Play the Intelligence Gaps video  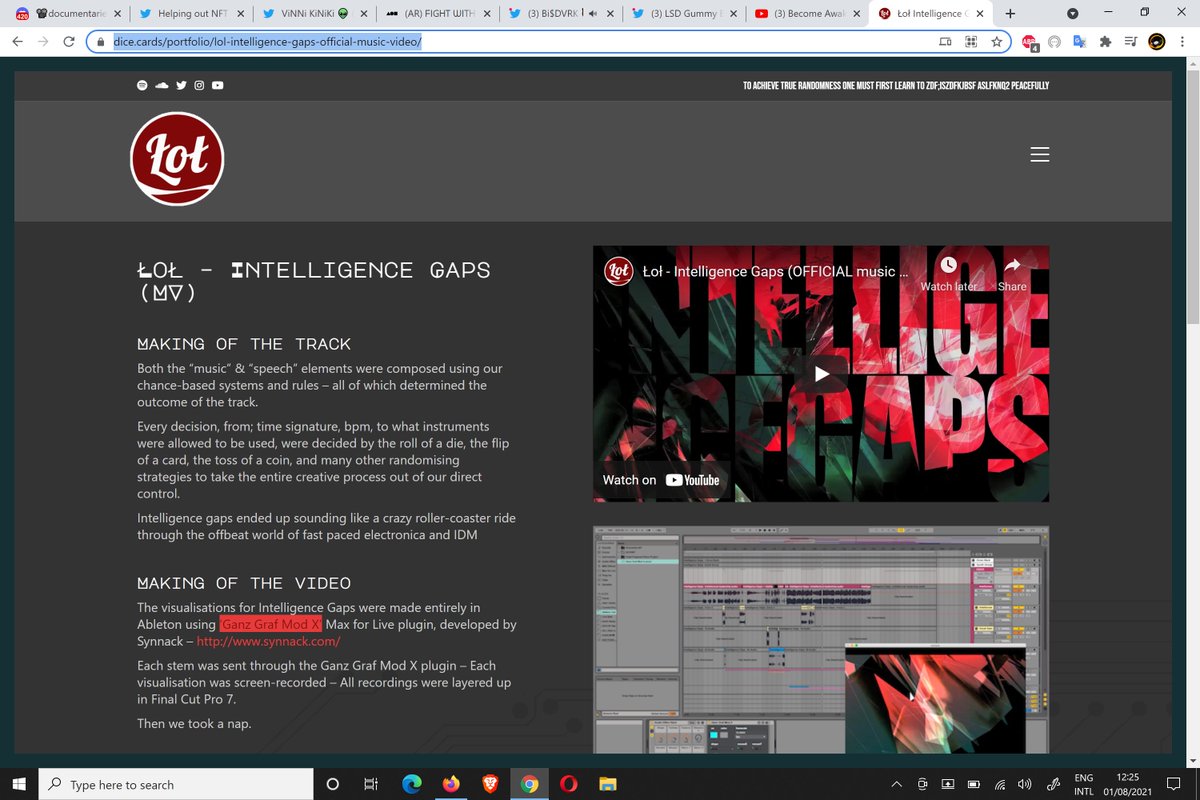pos(821,374)
